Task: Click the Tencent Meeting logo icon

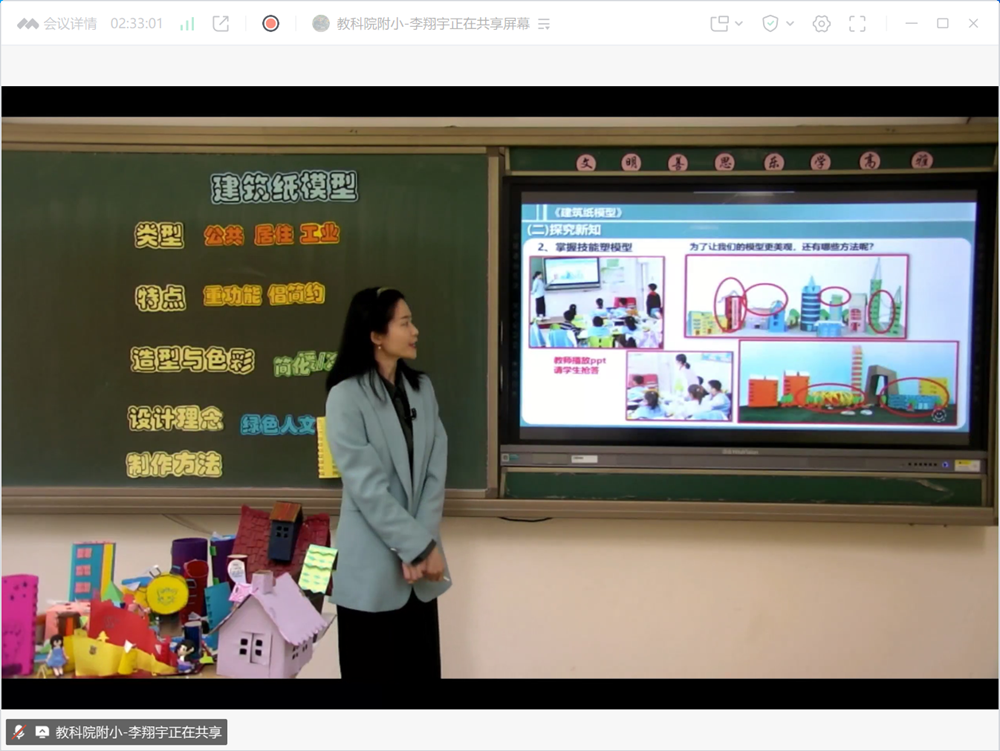Action: click(27, 24)
